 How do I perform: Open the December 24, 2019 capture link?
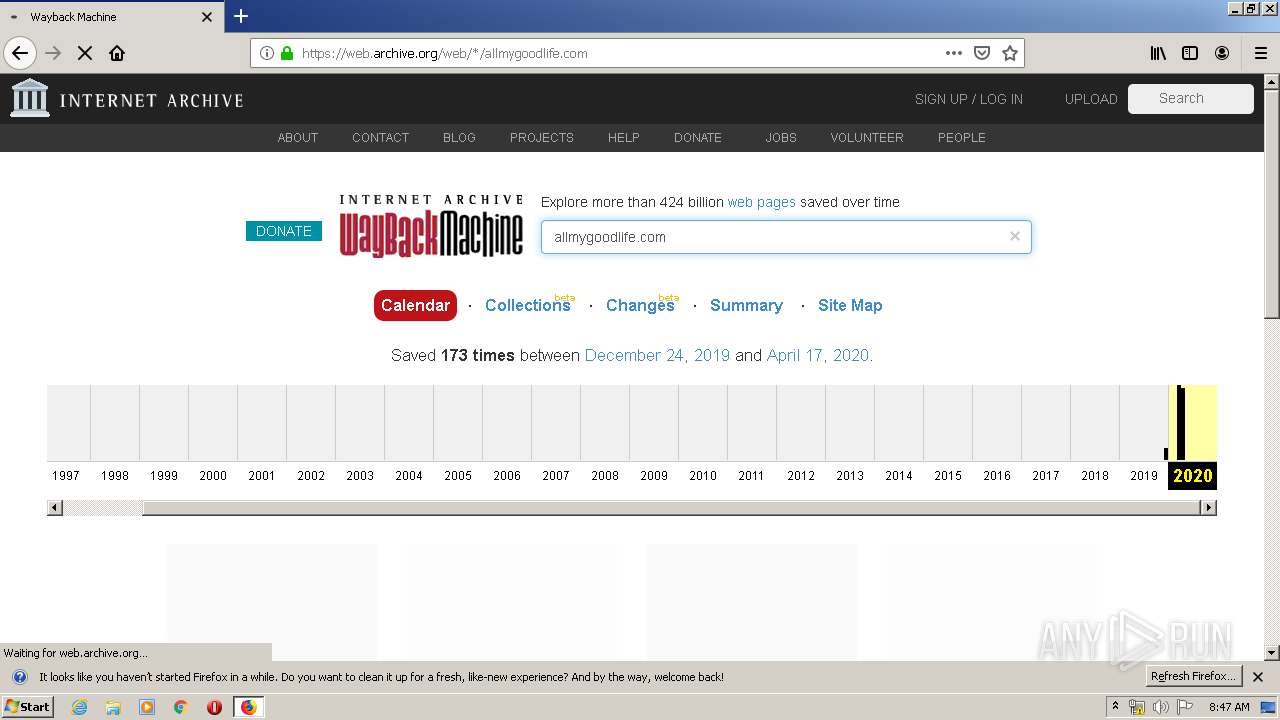pyautogui.click(x=657, y=355)
